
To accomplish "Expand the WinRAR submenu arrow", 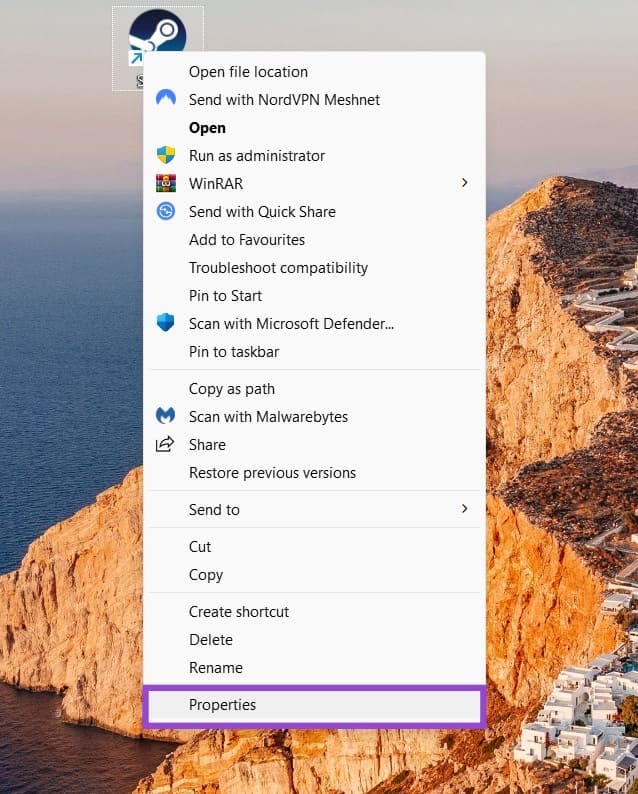I will 464,183.
